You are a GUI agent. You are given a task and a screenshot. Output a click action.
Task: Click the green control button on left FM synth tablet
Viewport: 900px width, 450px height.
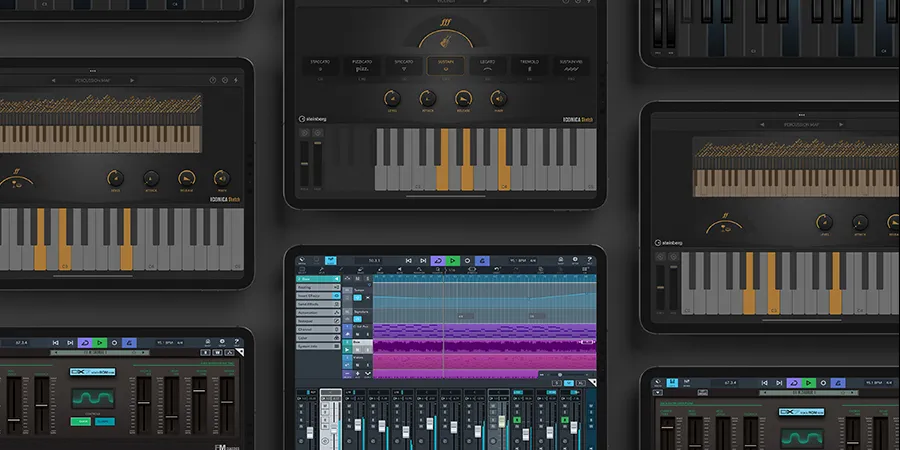(x=81, y=422)
